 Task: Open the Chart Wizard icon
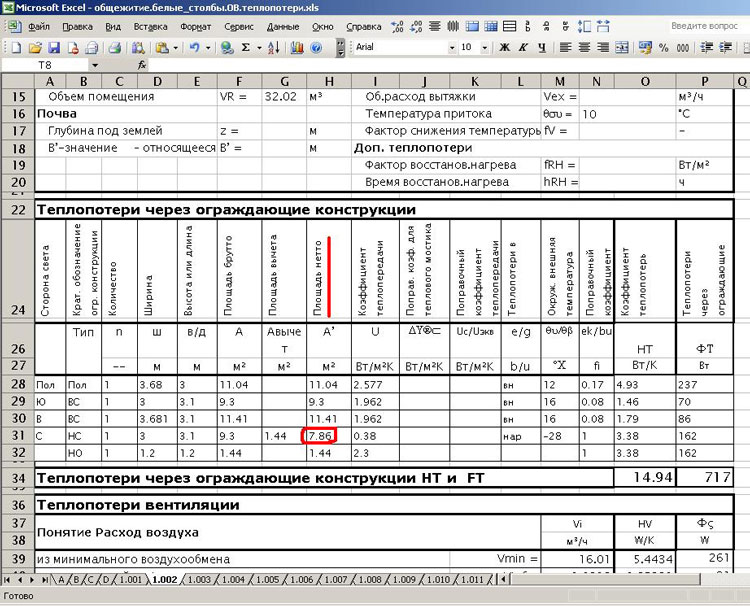(x=298, y=47)
